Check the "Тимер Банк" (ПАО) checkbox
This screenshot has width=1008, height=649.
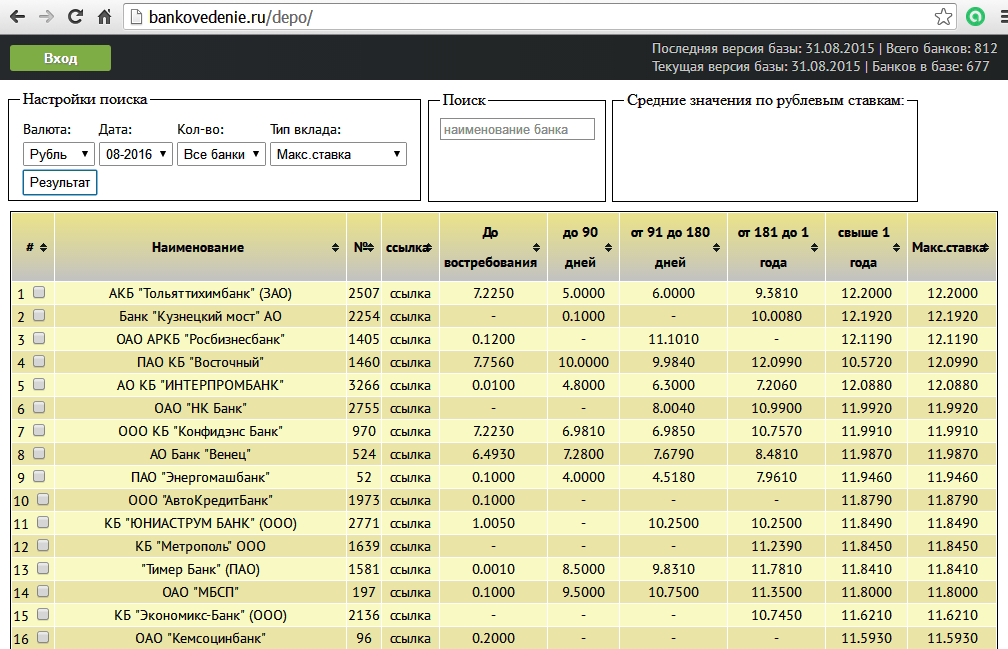coord(43,569)
